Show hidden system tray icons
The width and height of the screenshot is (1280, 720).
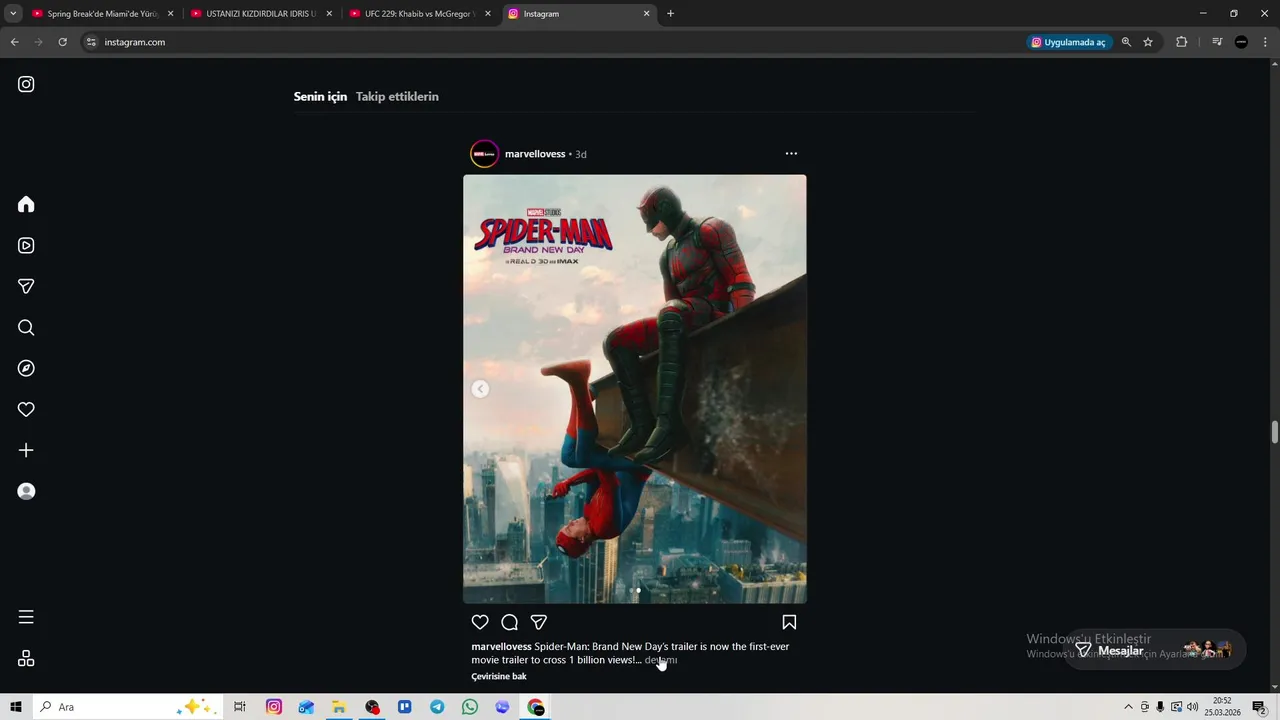pyautogui.click(x=1129, y=707)
